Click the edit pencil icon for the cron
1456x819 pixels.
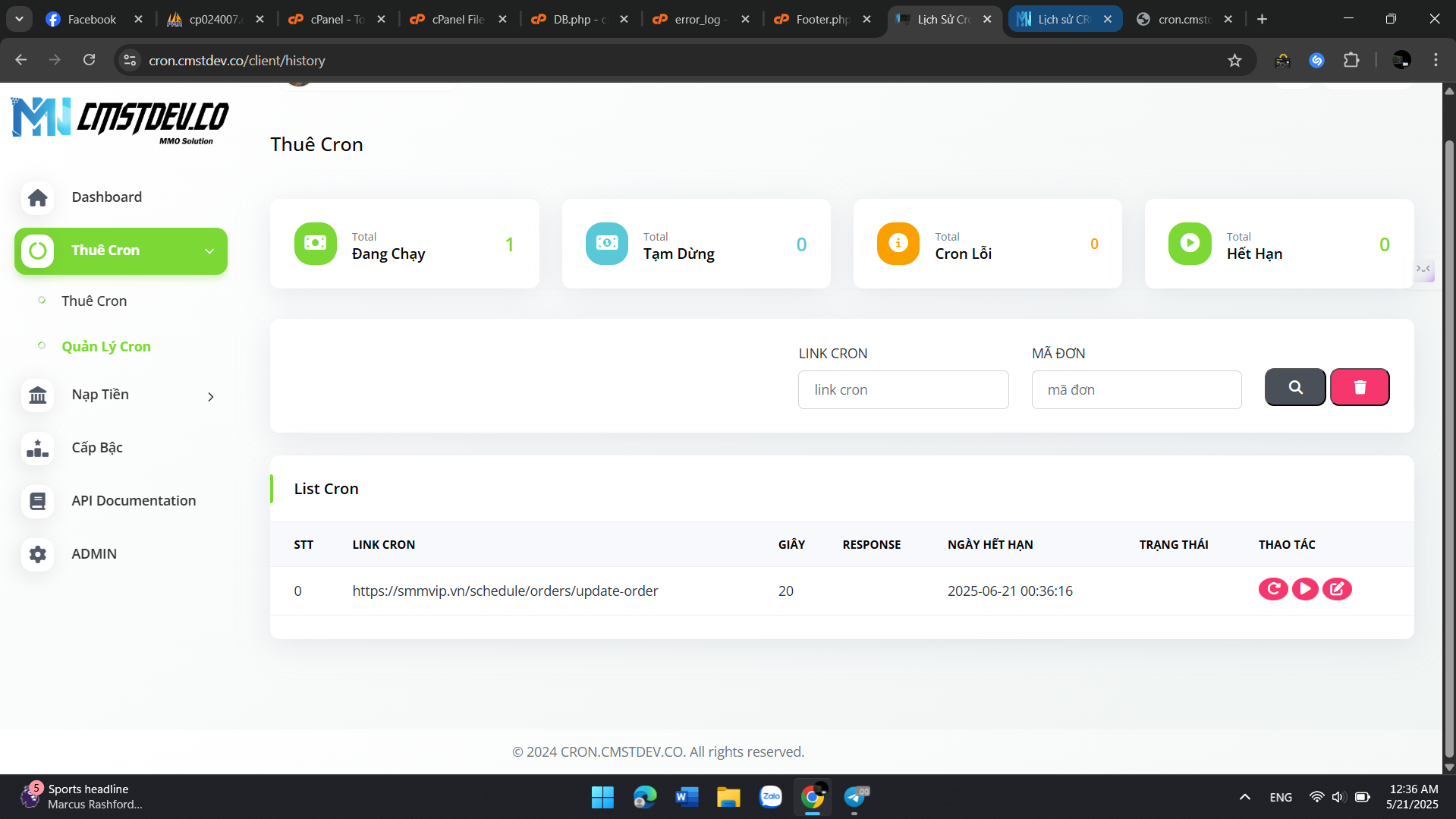(1337, 589)
